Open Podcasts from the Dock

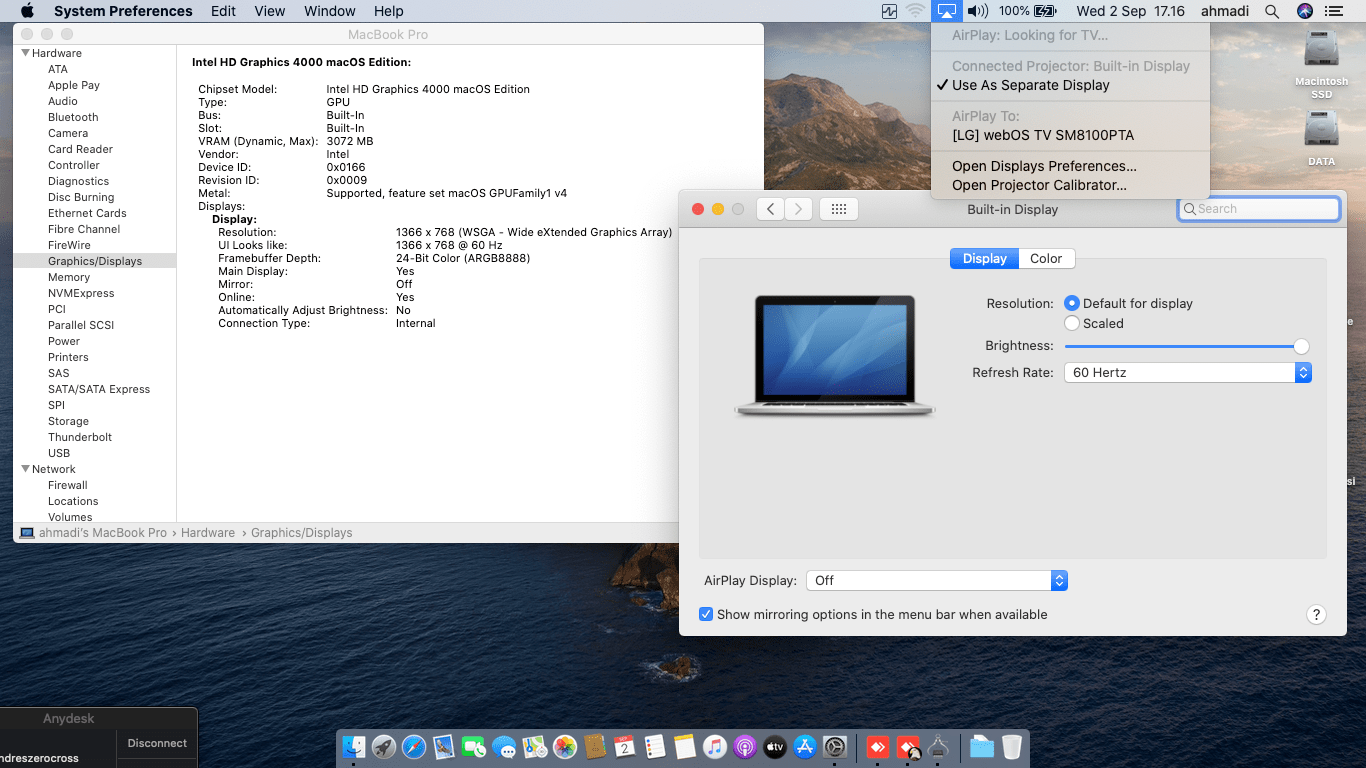(745, 747)
